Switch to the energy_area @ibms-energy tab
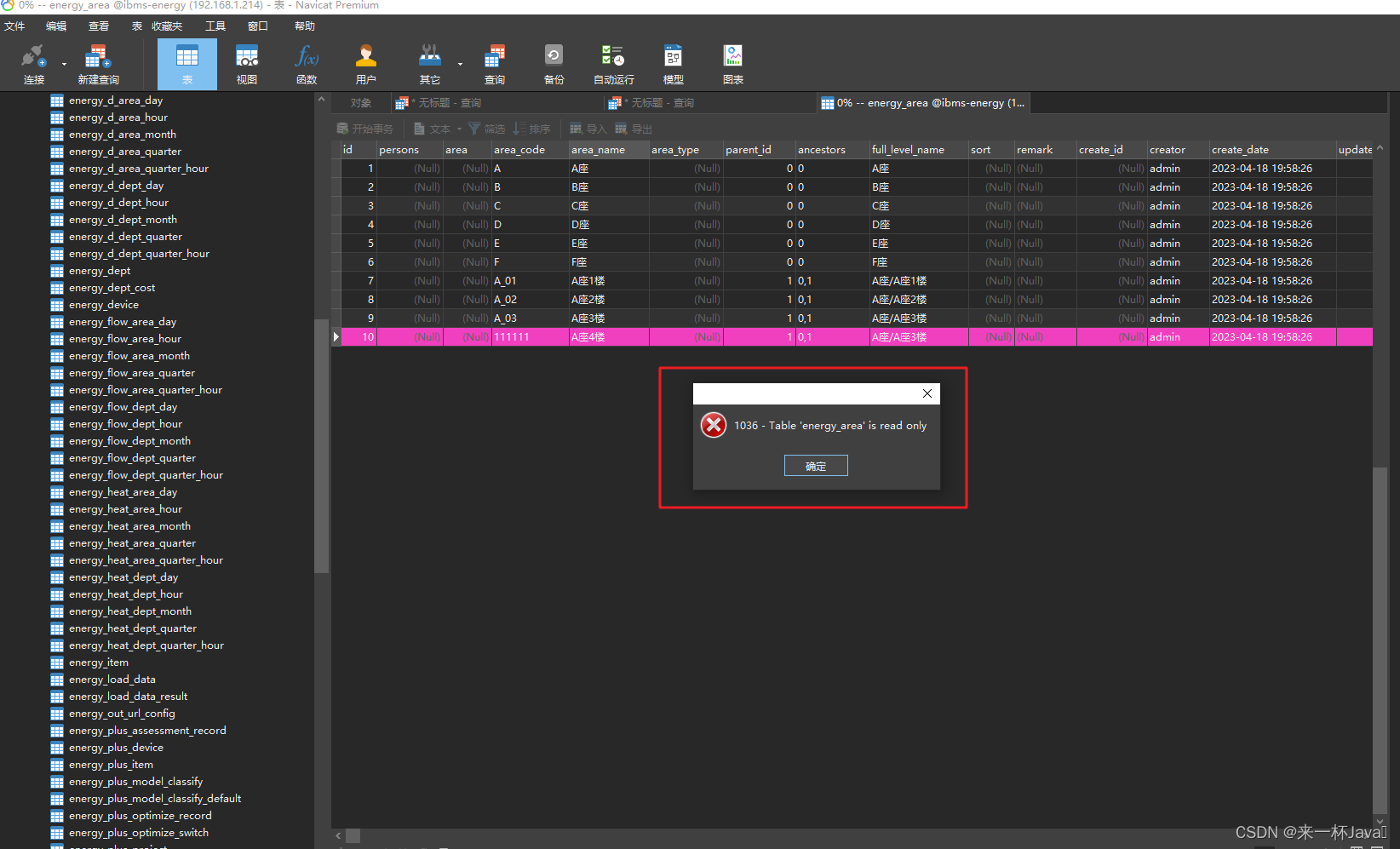The width and height of the screenshot is (1400, 849). tap(923, 103)
